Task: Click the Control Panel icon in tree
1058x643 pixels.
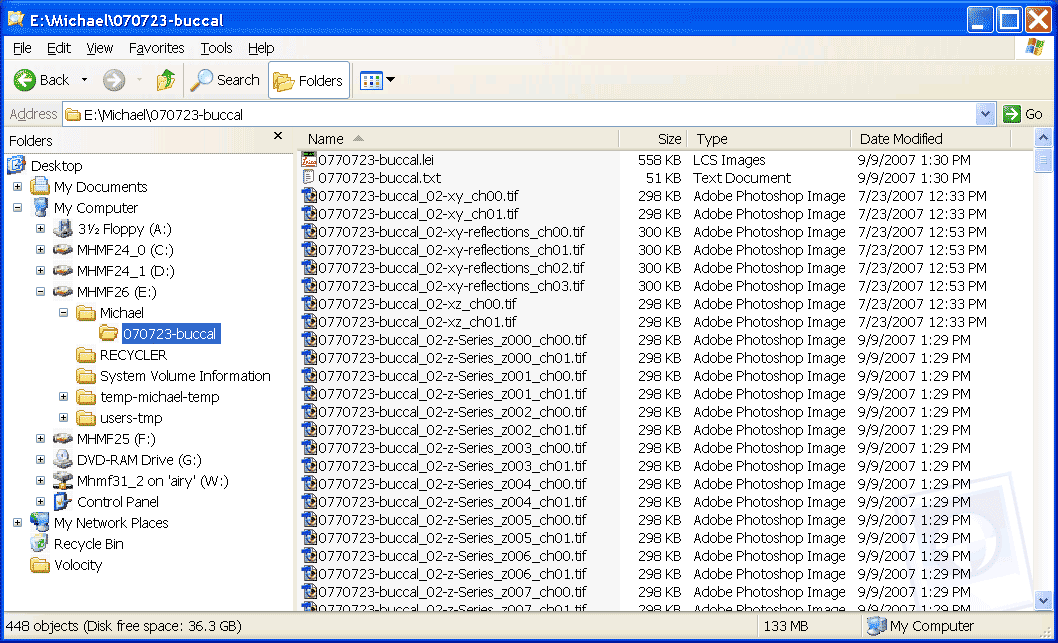Action: point(62,502)
